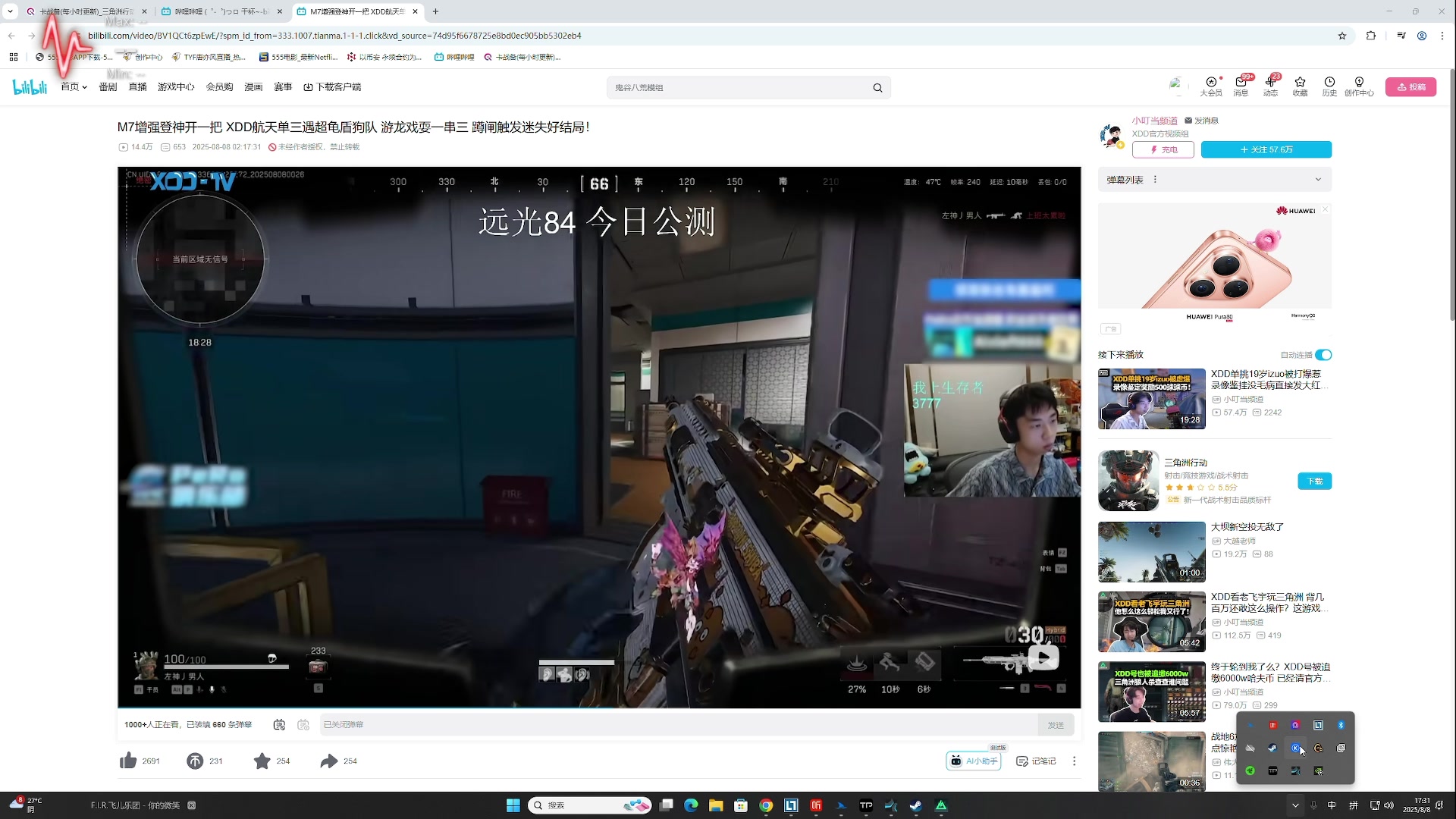This screenshot has height=819, width=1456.
Task: Open the browser tab search dropdown arrow
Action: point(10,11)
